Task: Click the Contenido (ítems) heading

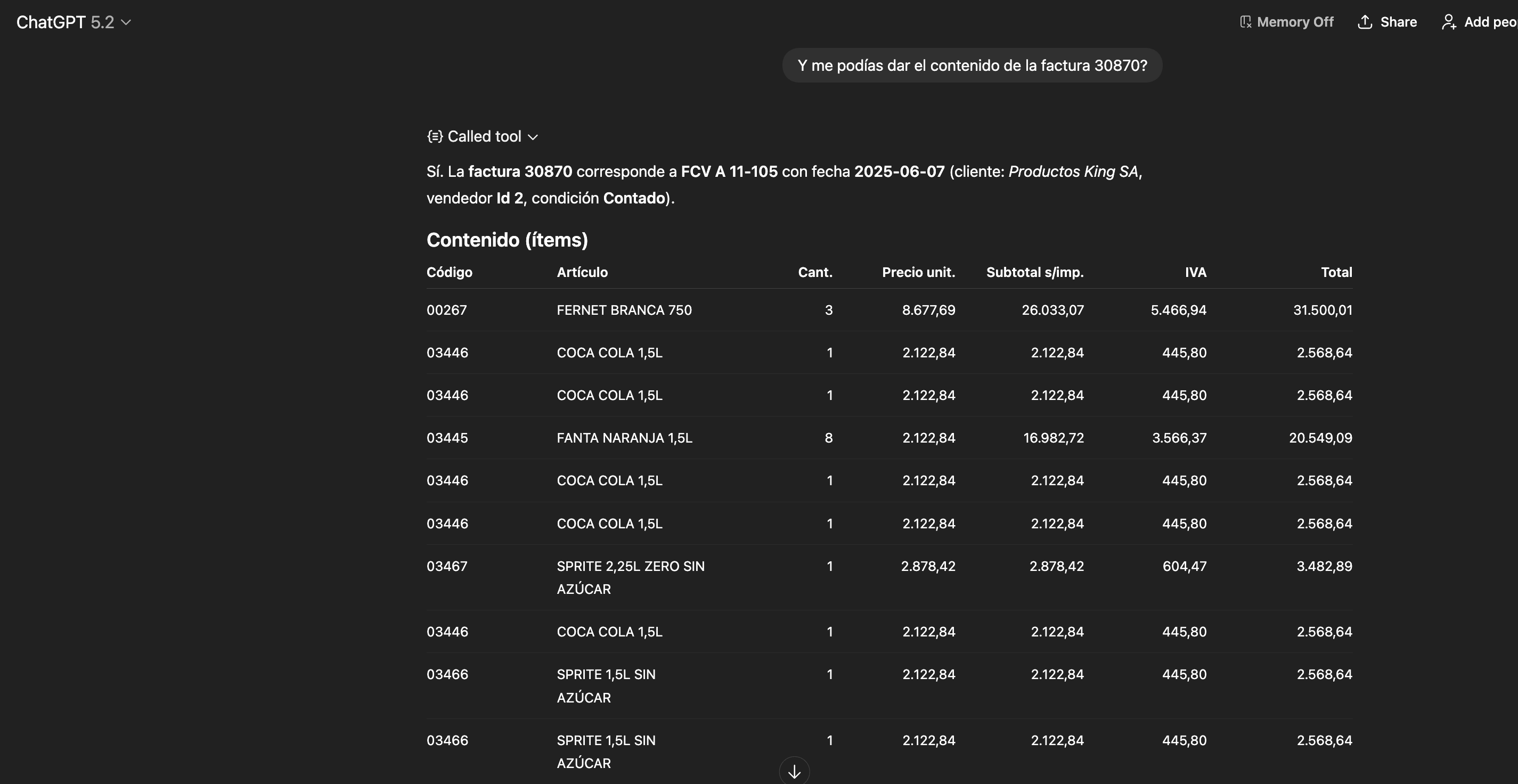Action: point(507,240)
